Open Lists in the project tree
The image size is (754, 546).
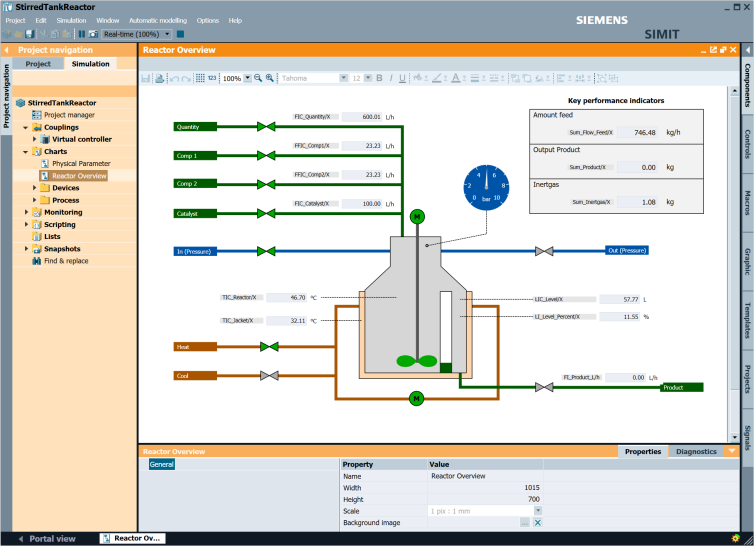click(x=52, y=237)
